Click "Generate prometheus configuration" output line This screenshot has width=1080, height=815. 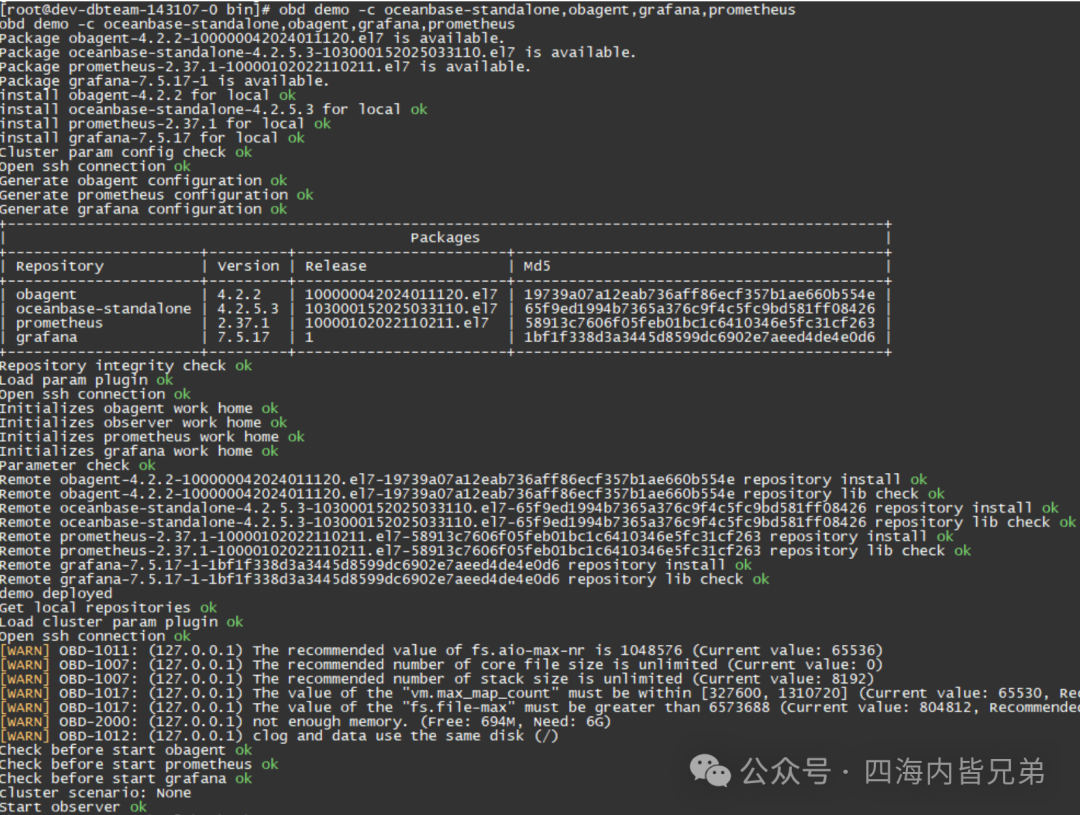point(156,195)
